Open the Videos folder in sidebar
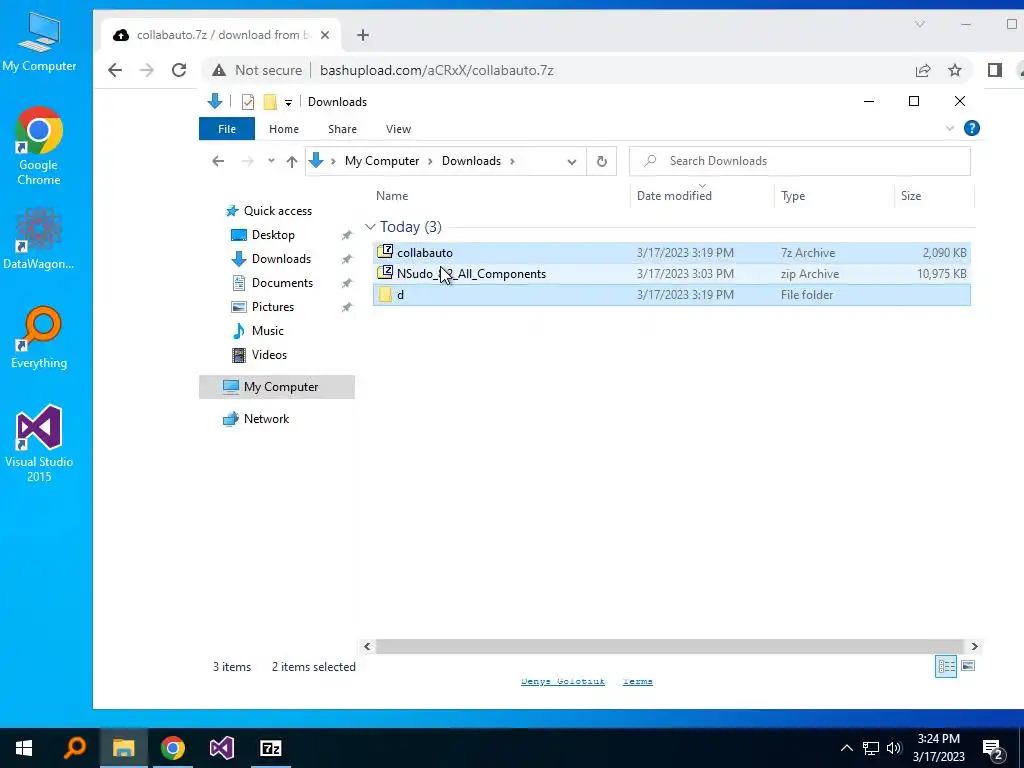Screen dimensions: 1024x768 [269, 355]
